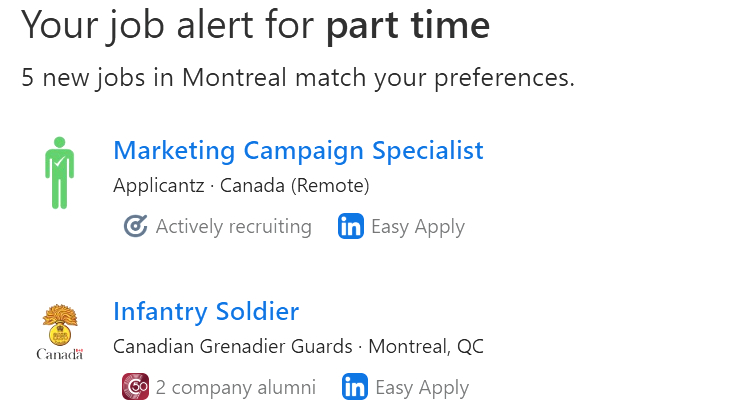This screenshot has width=742, height=415.
Task: Click the Applicantz green person logo
Action: point(60,173)
